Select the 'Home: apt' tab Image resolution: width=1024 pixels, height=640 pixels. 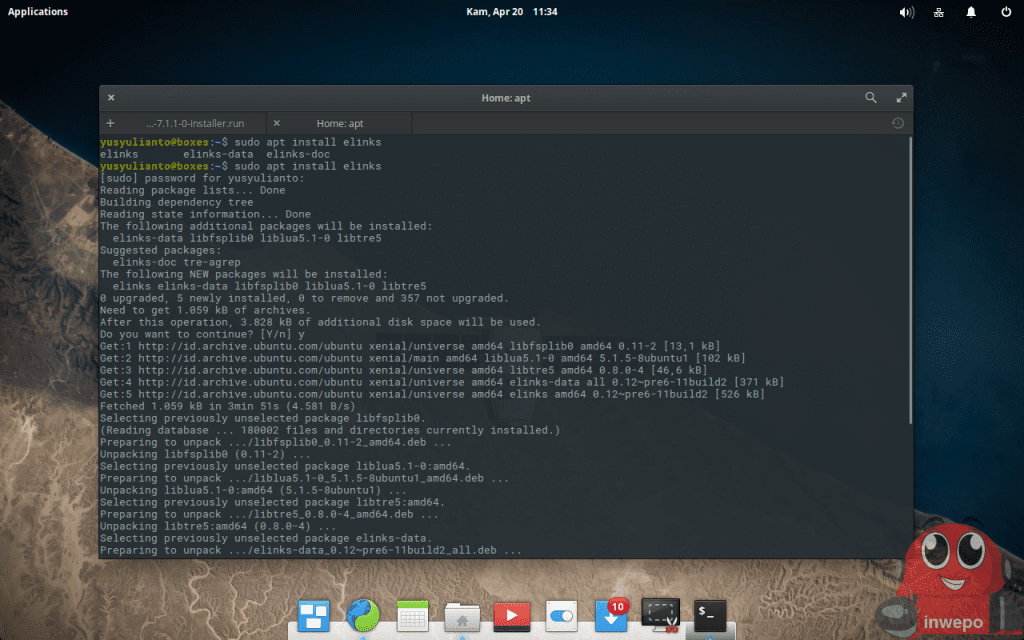(340, 123)
